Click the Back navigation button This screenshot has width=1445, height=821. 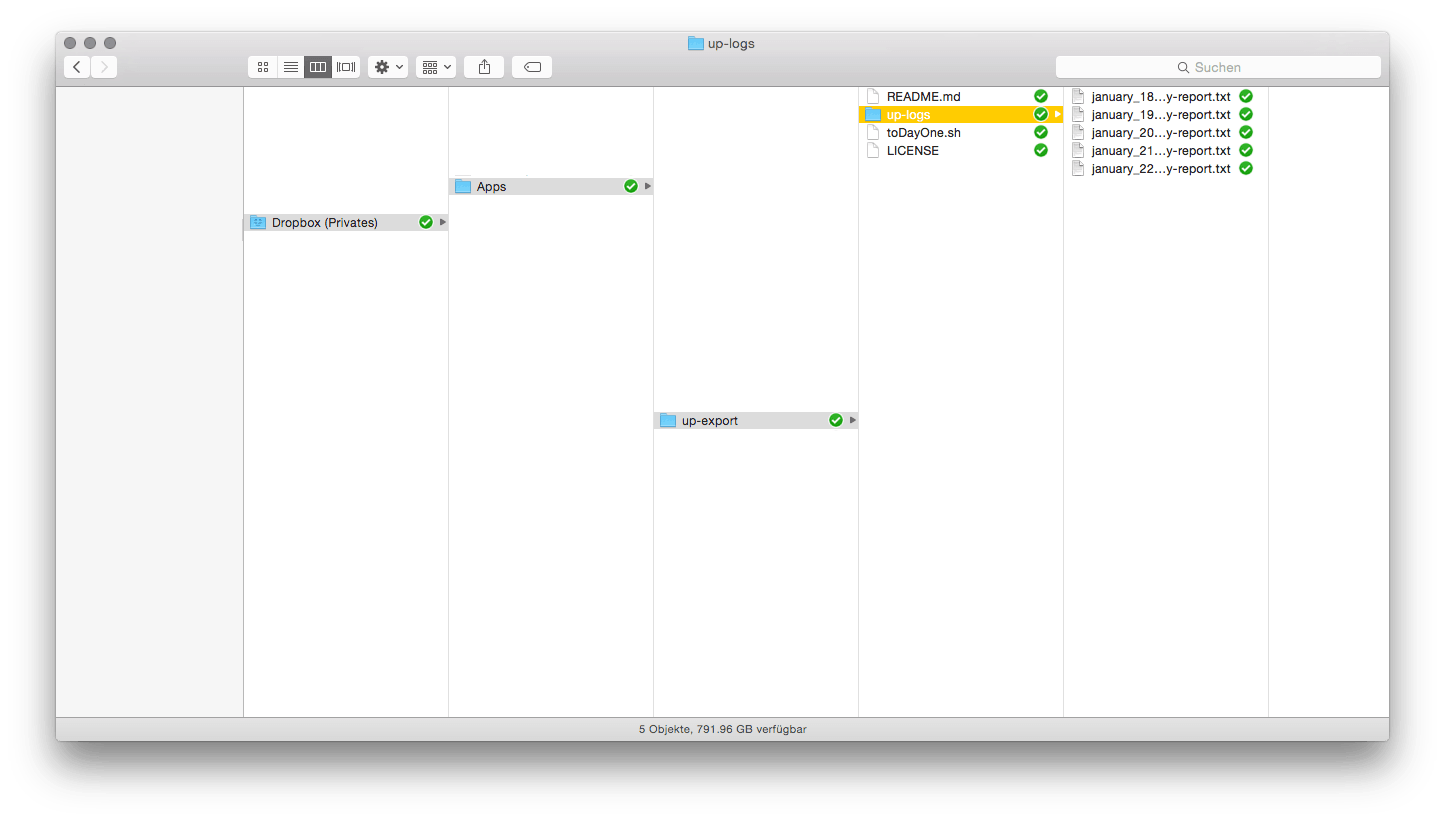[x=76, y=66]
